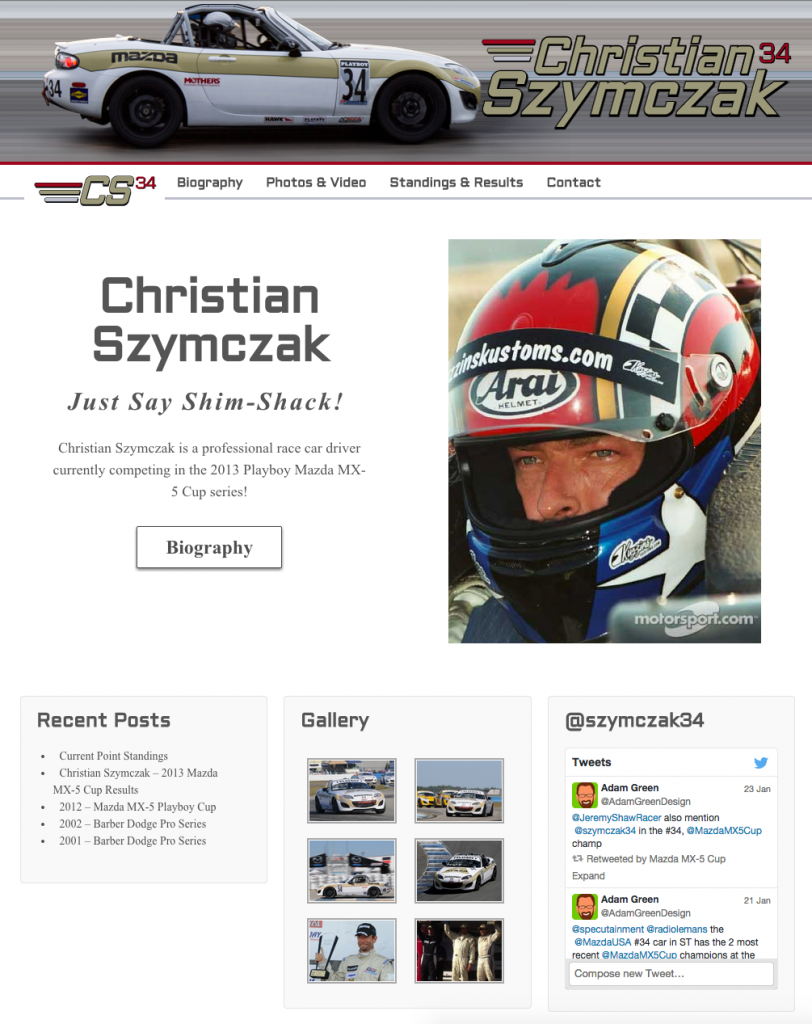The image size is (812, 1024).
Task: Open 2012 – Mazda MX-5 Playboy Cup post
Action: tap(137, 807)
